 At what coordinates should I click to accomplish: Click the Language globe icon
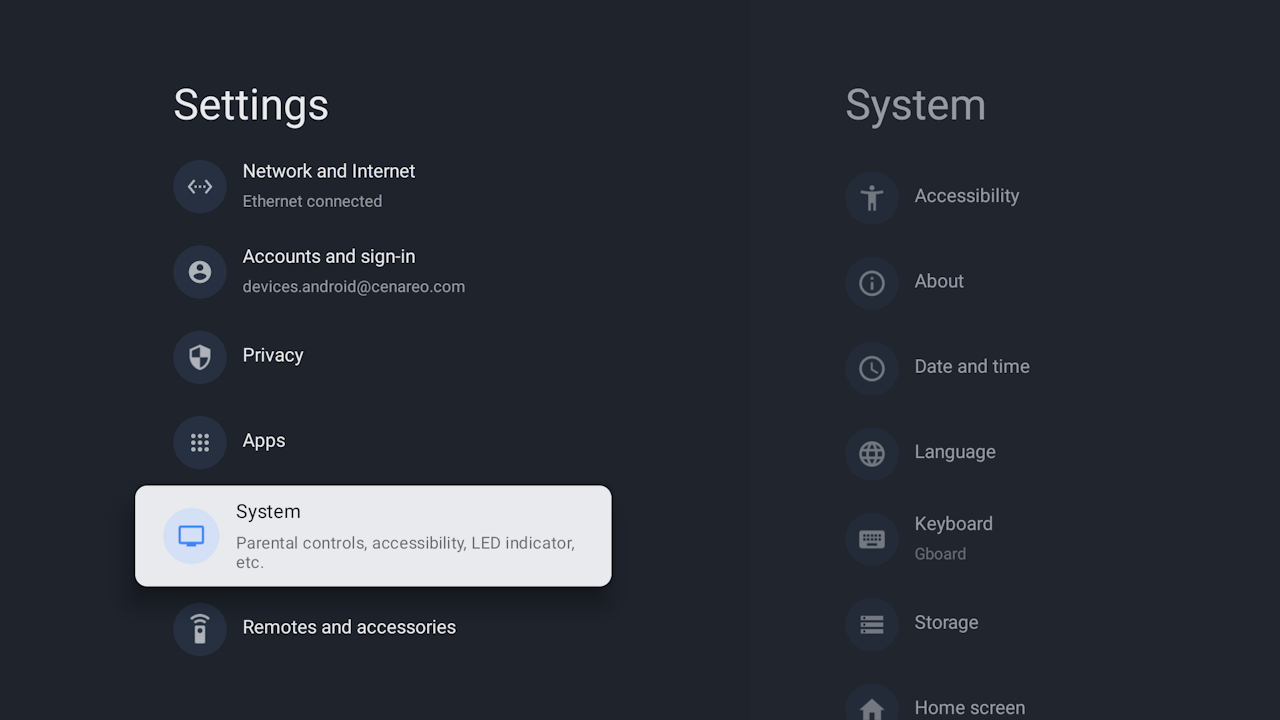(872, 453)
